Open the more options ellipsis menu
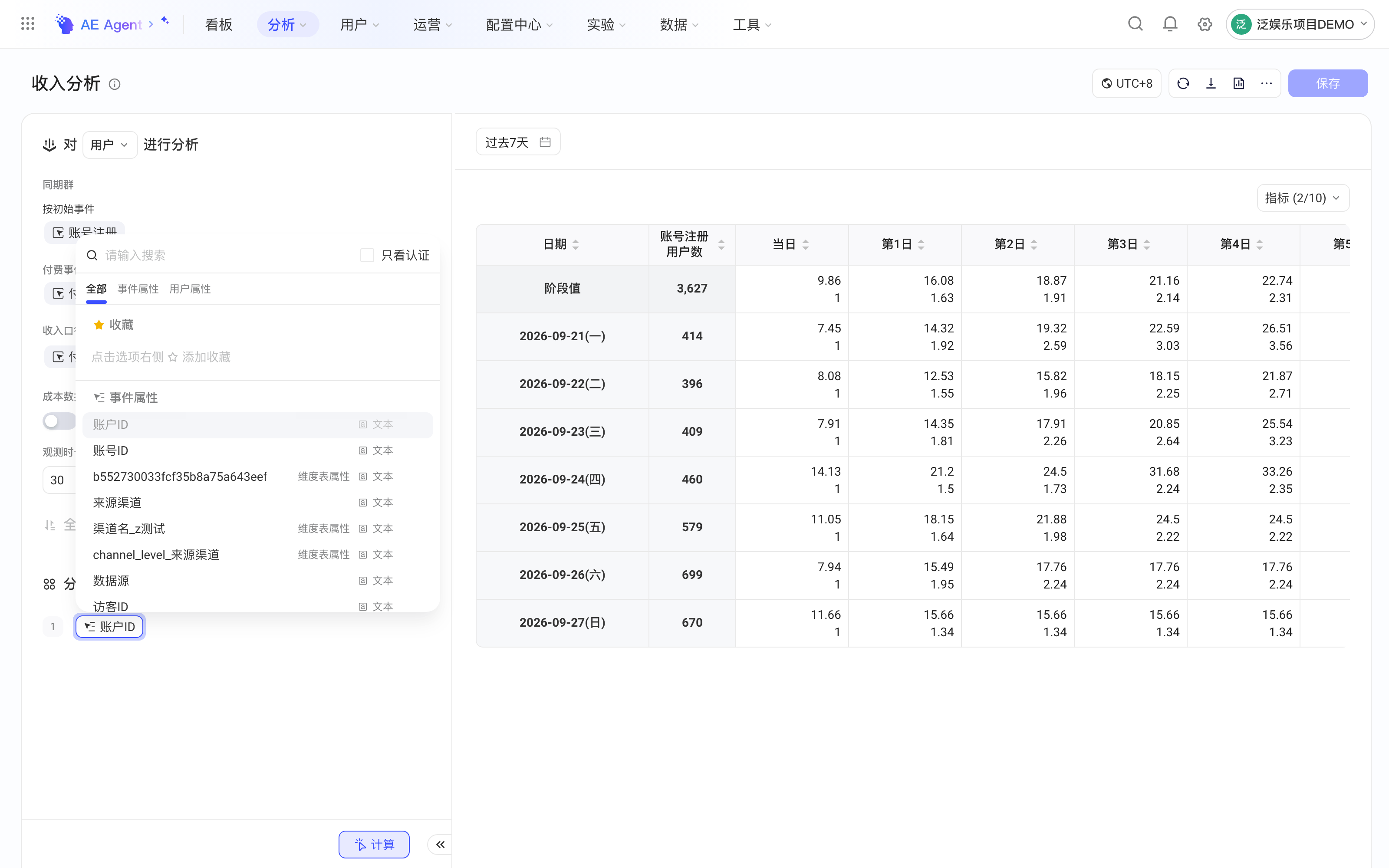This screenshot has width=1389, height=868. point(1266,84)
